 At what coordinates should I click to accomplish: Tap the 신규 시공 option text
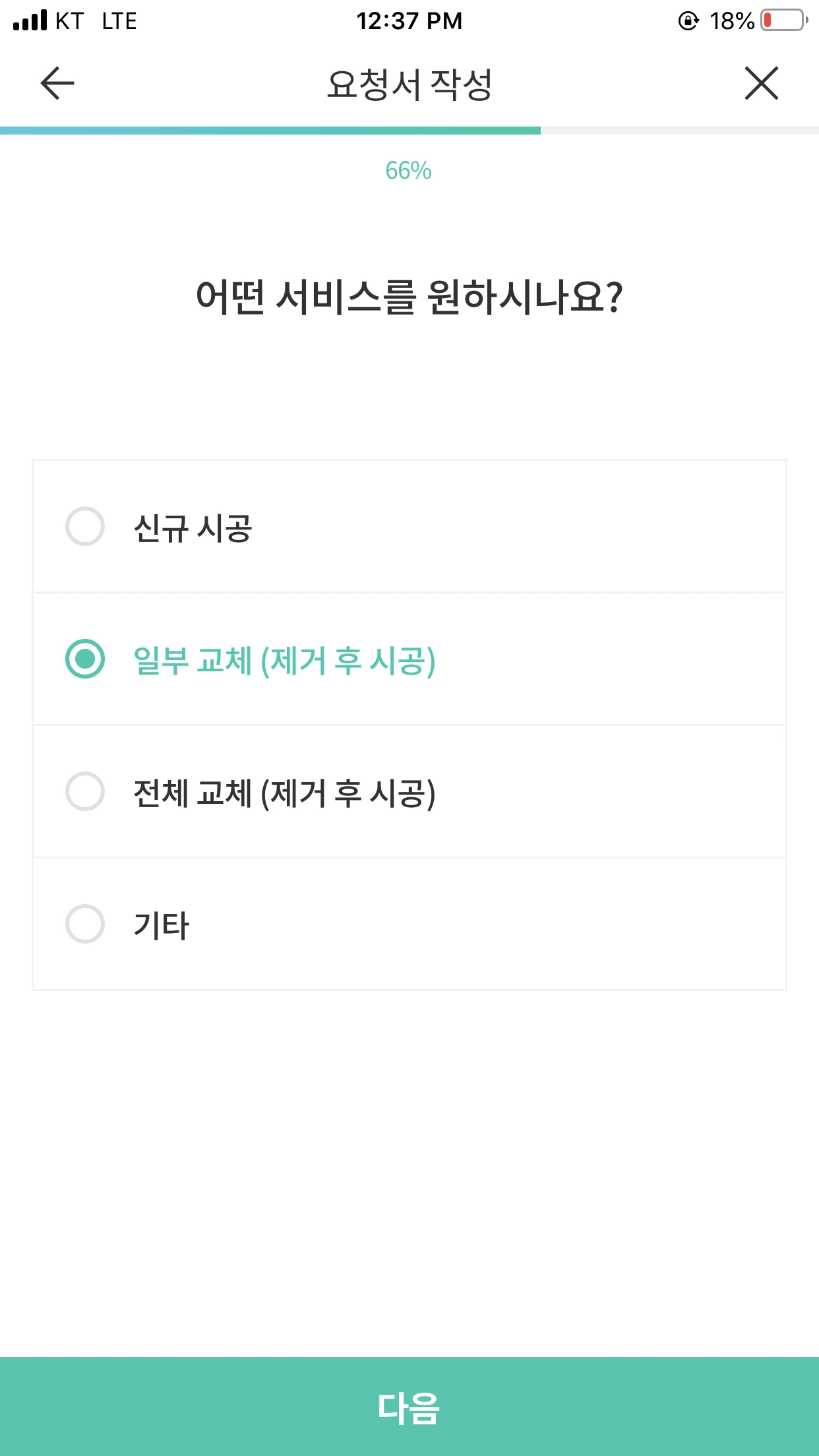(193, 528)
